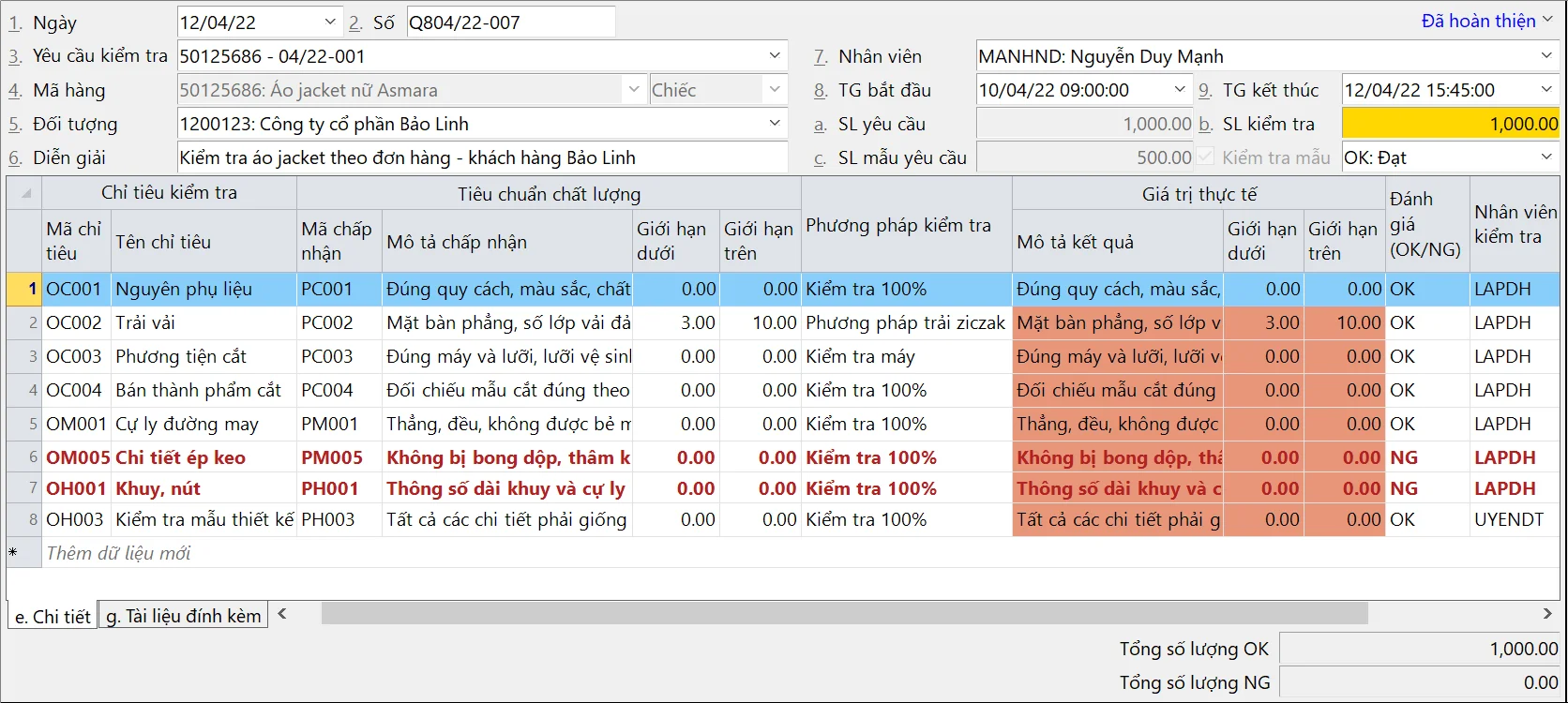Click the Số document number field
Image resolution: width=1568 pixels, height=703 pixels.
510,22
